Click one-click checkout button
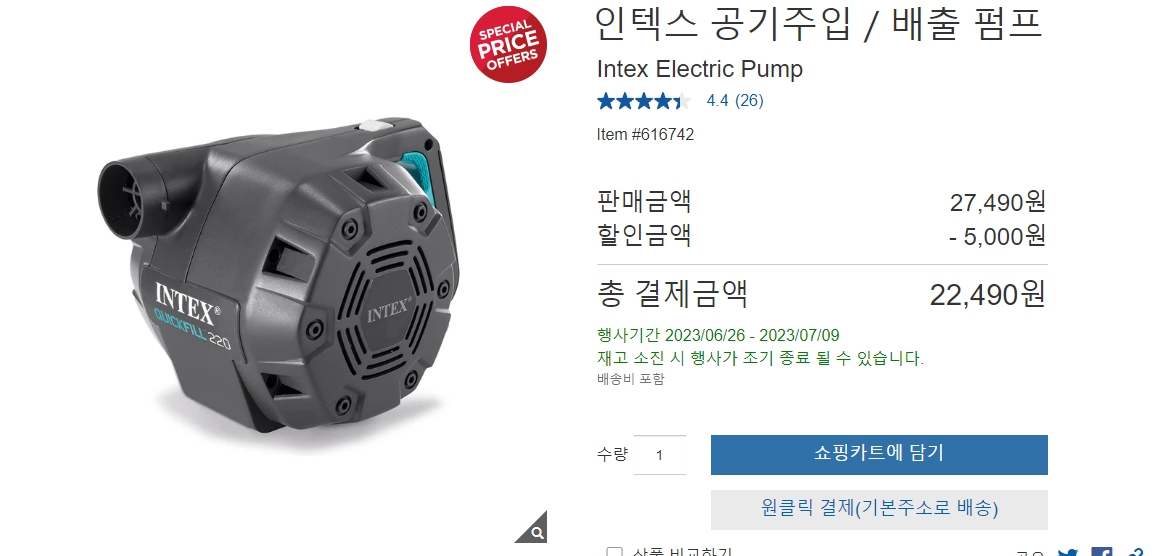1160x556 pixels. (879, 509)
